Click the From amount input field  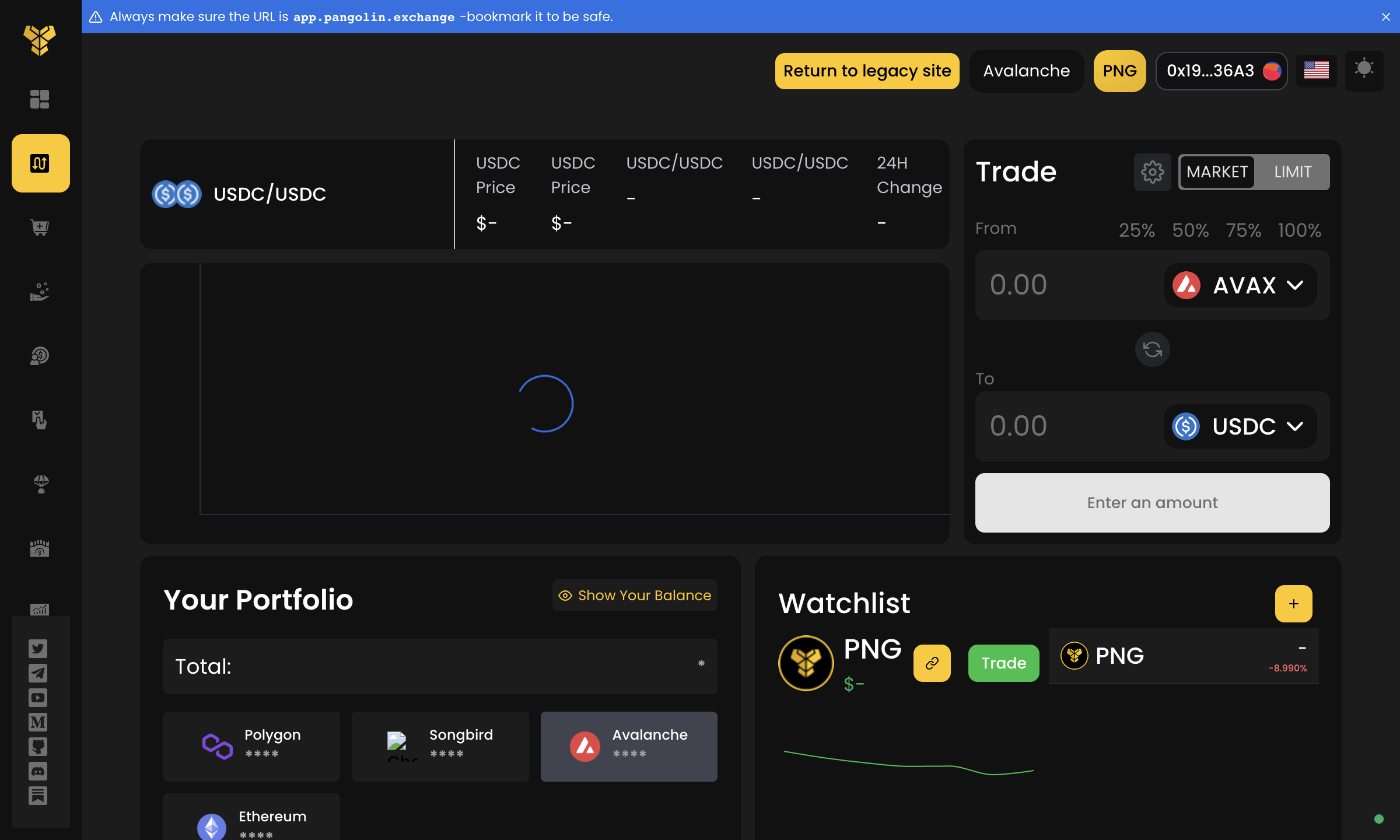pyautogui.click(x=1070, y=285)
